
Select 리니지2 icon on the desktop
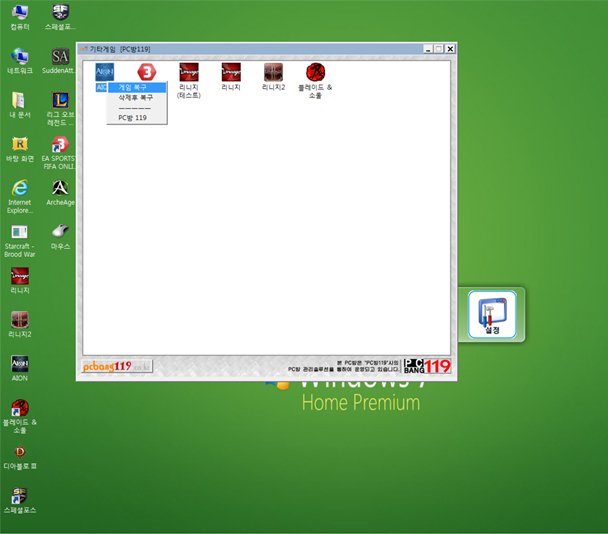point(20,325)
